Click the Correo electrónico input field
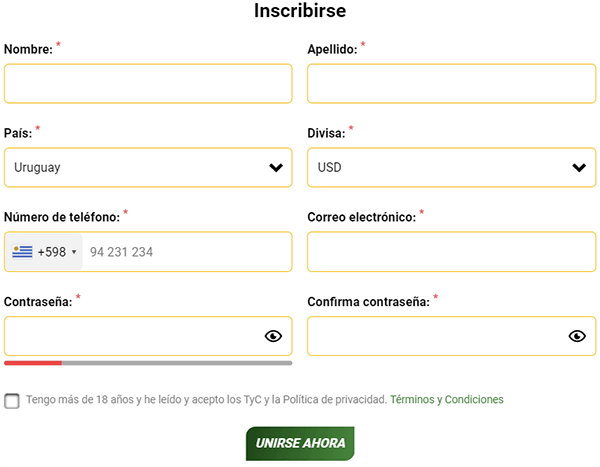Screen dimensions: 600x467 tap(451, 252)
